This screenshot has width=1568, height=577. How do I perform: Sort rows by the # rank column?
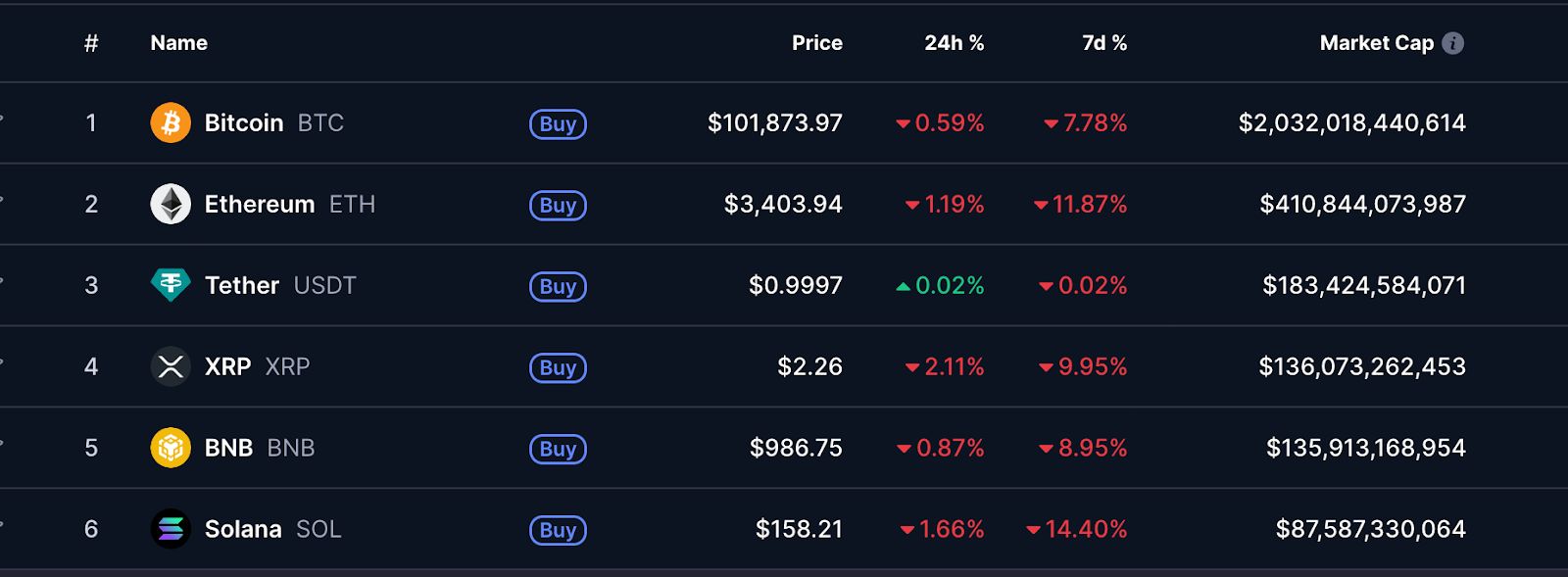92,42
